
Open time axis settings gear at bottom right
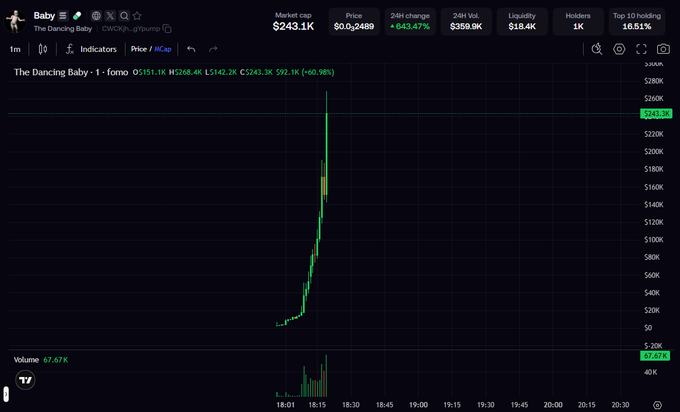click(657, 405)
